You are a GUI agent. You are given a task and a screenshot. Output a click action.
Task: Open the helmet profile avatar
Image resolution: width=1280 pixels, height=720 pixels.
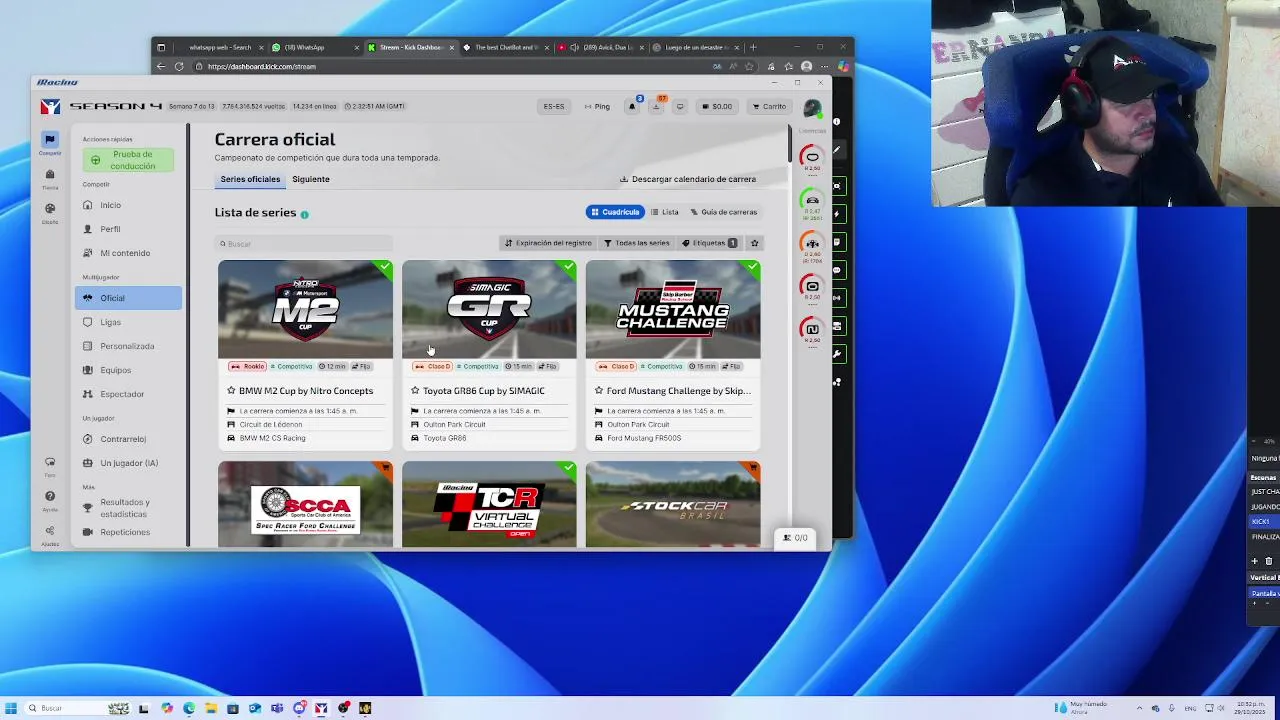pos(811,107)
